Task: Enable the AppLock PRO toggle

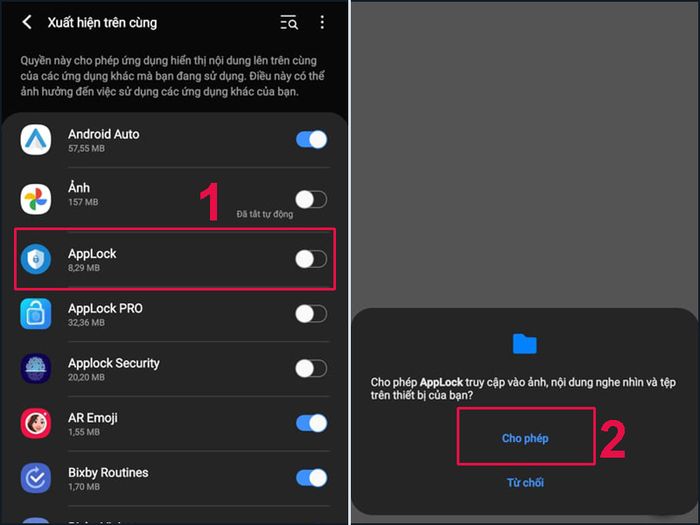Action: pos(311,314)
